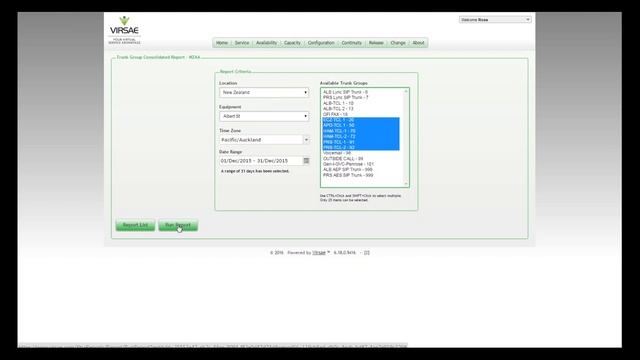
Task: Click scroll-down arrow of trunk groups list
Action: click(406, 184)
